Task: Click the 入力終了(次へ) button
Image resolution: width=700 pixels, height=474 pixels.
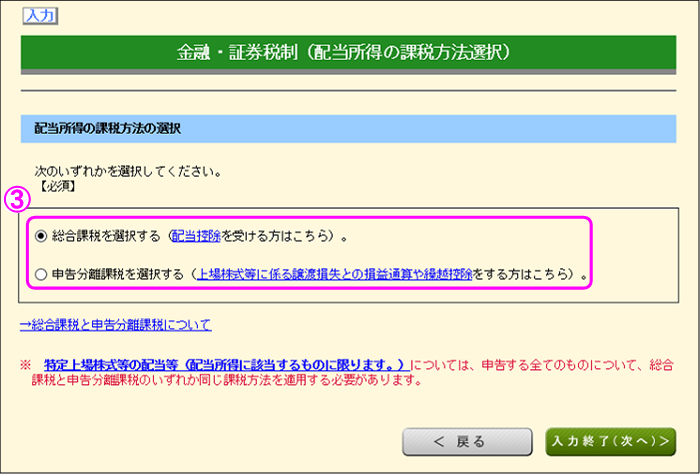Action: coord(611,442)
